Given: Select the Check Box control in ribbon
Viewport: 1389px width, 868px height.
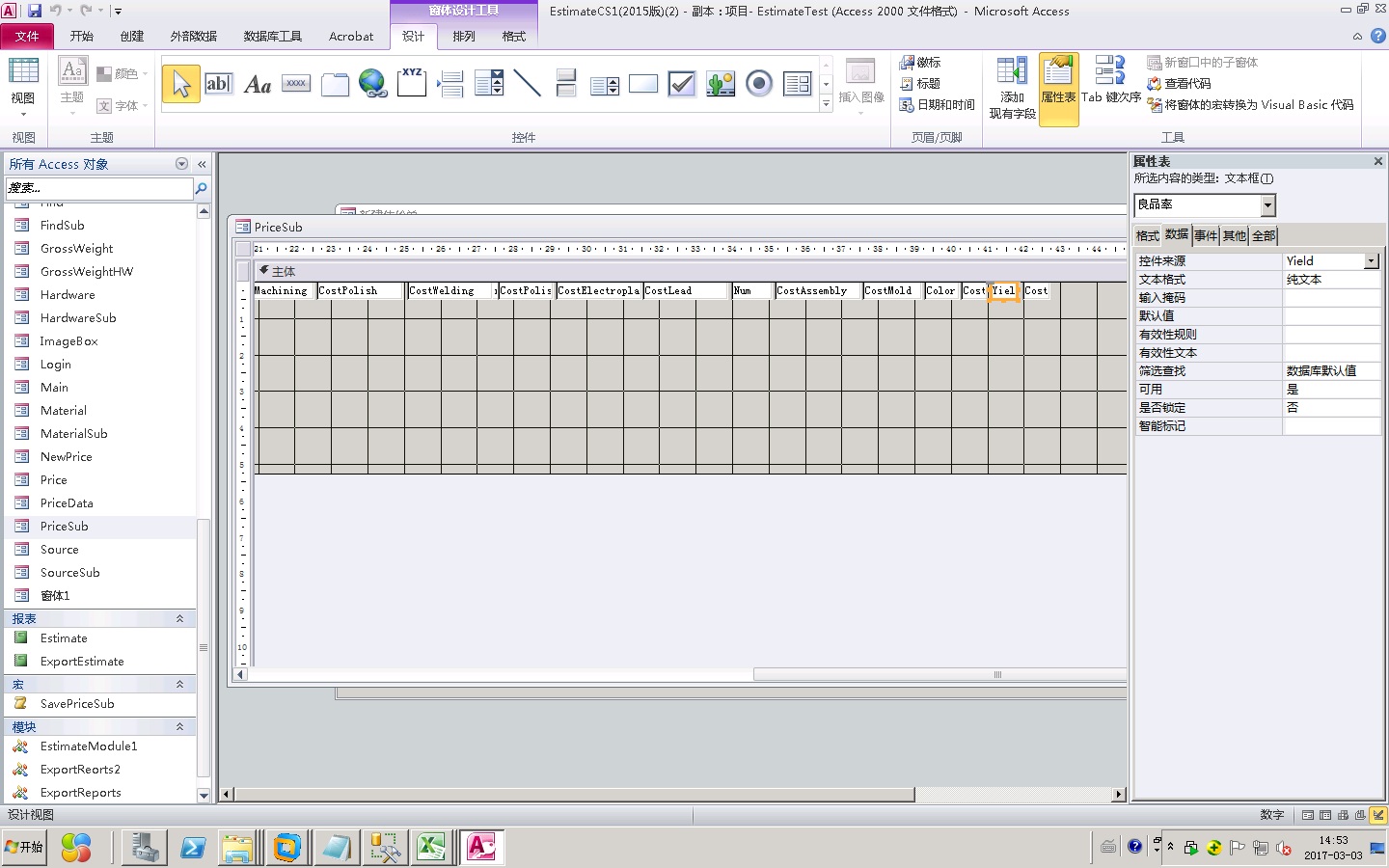Looking at the screenshot, I should [x=682, y=84].
